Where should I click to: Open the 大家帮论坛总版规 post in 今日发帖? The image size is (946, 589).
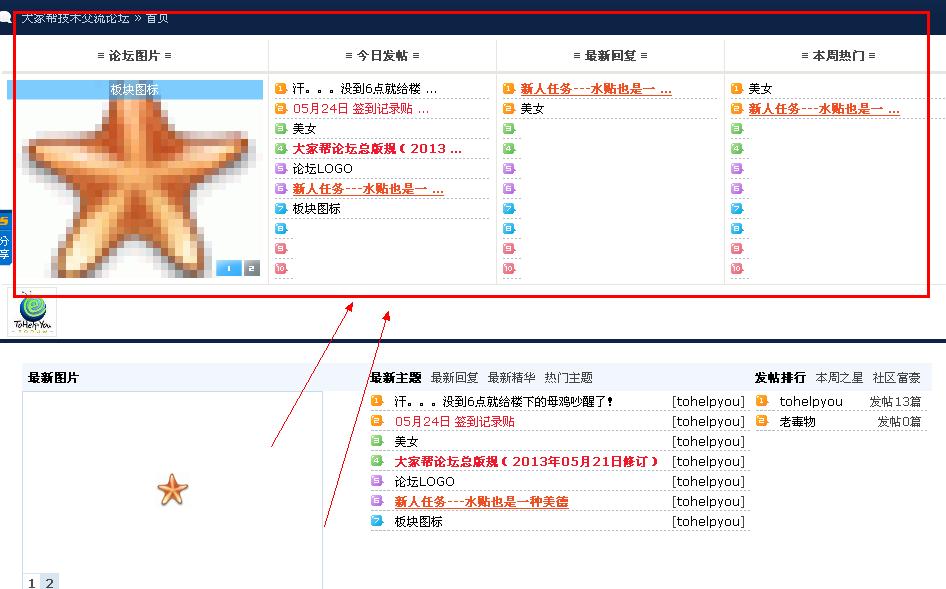377,149
